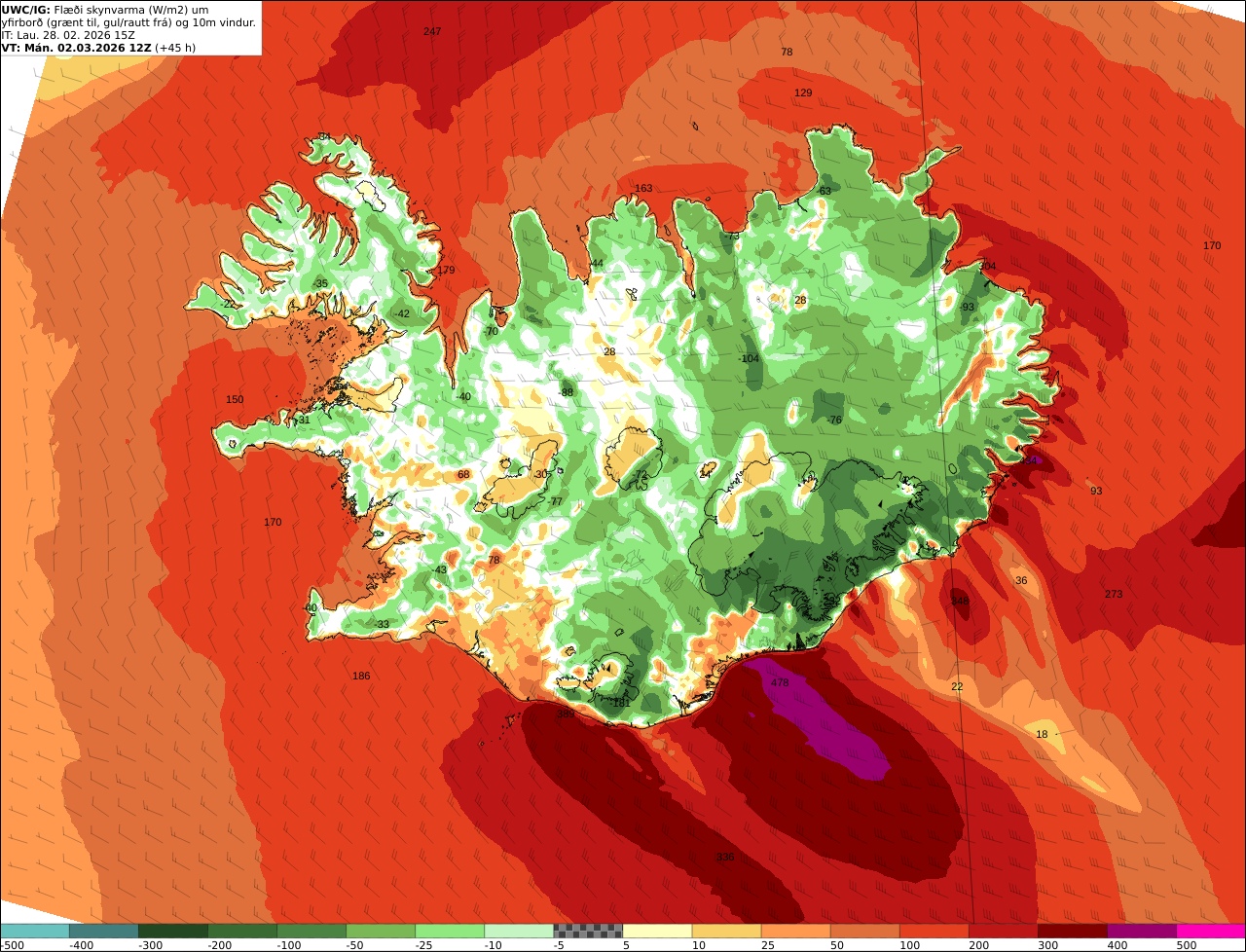
Task: Click the map value 63 in the northeast
Action: pyautogui.click(x=825, y=192)
